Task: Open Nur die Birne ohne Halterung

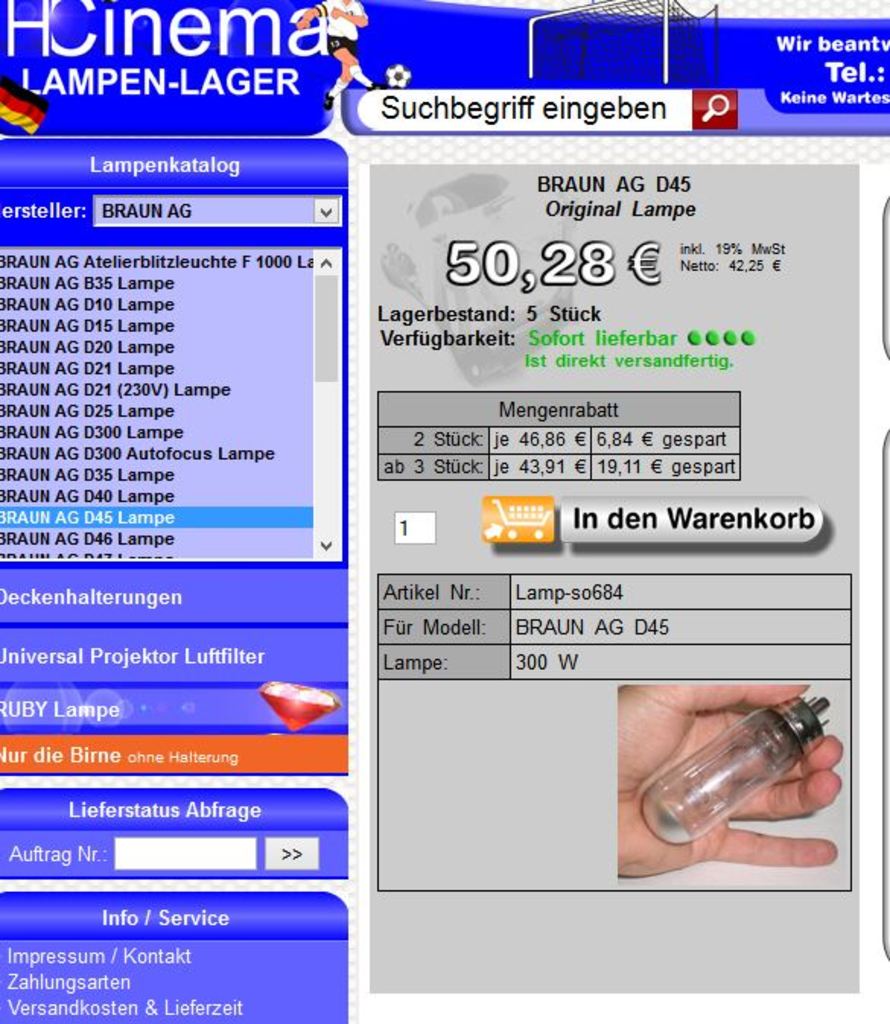Action: (174, 756)
